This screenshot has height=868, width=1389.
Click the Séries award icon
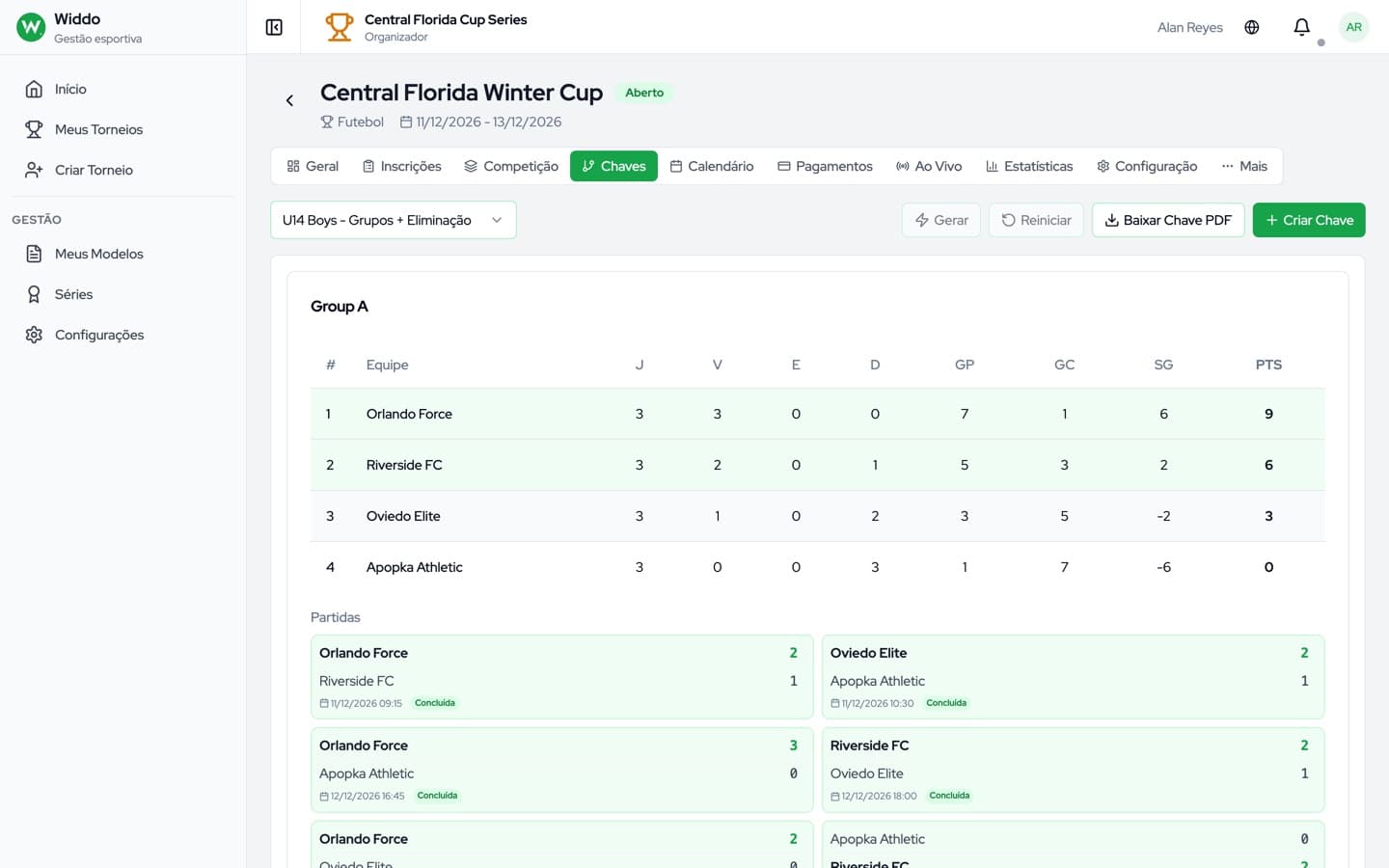pos(34,294)
